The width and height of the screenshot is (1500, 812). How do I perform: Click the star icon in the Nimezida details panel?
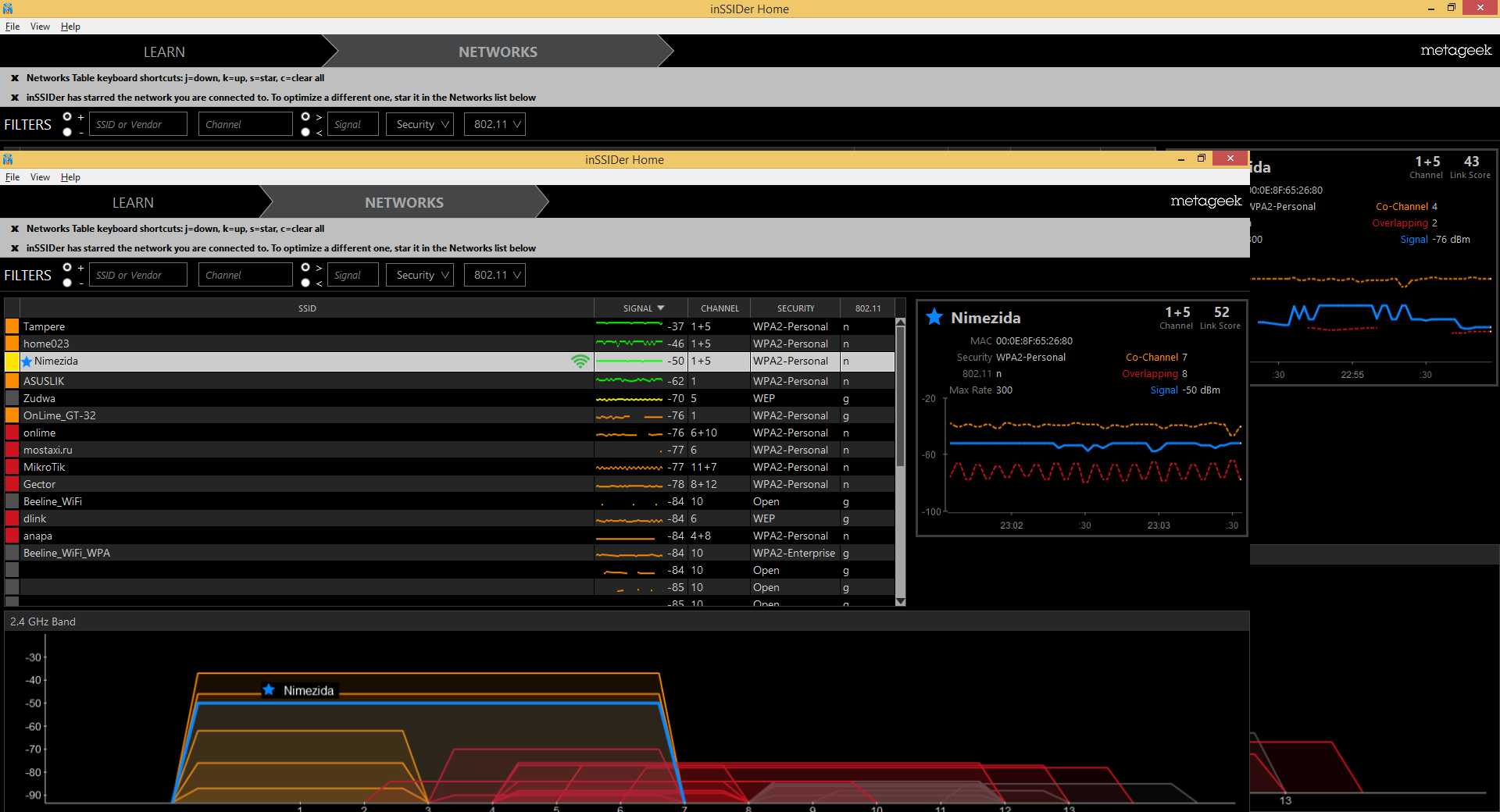pyautogui.click(x=934, y=317)
